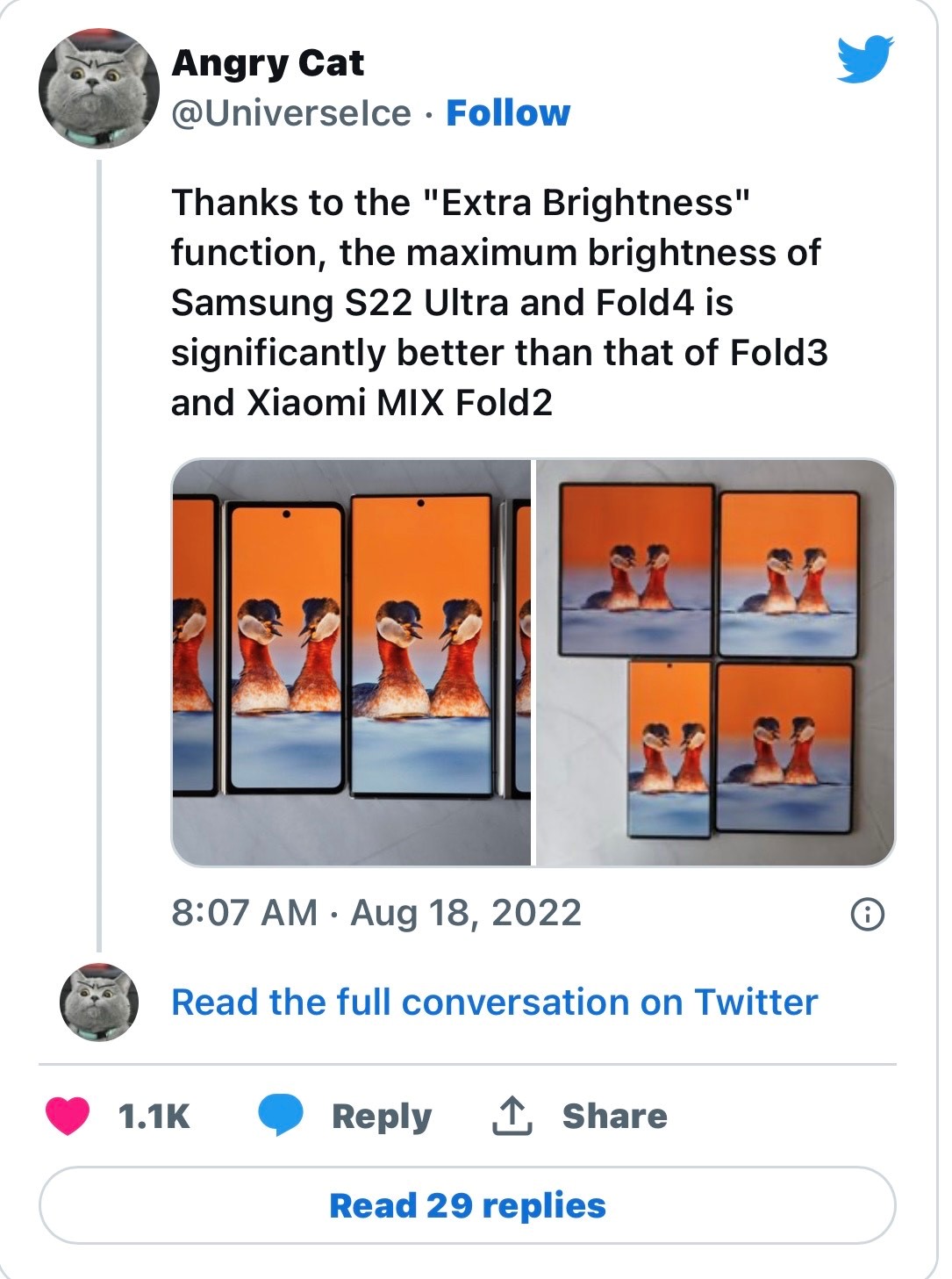Image resolution: width=952 pixels, height=1279 pixels.
Task: Click the small cat avatar beside conversation link
Action: point(99,1002)
